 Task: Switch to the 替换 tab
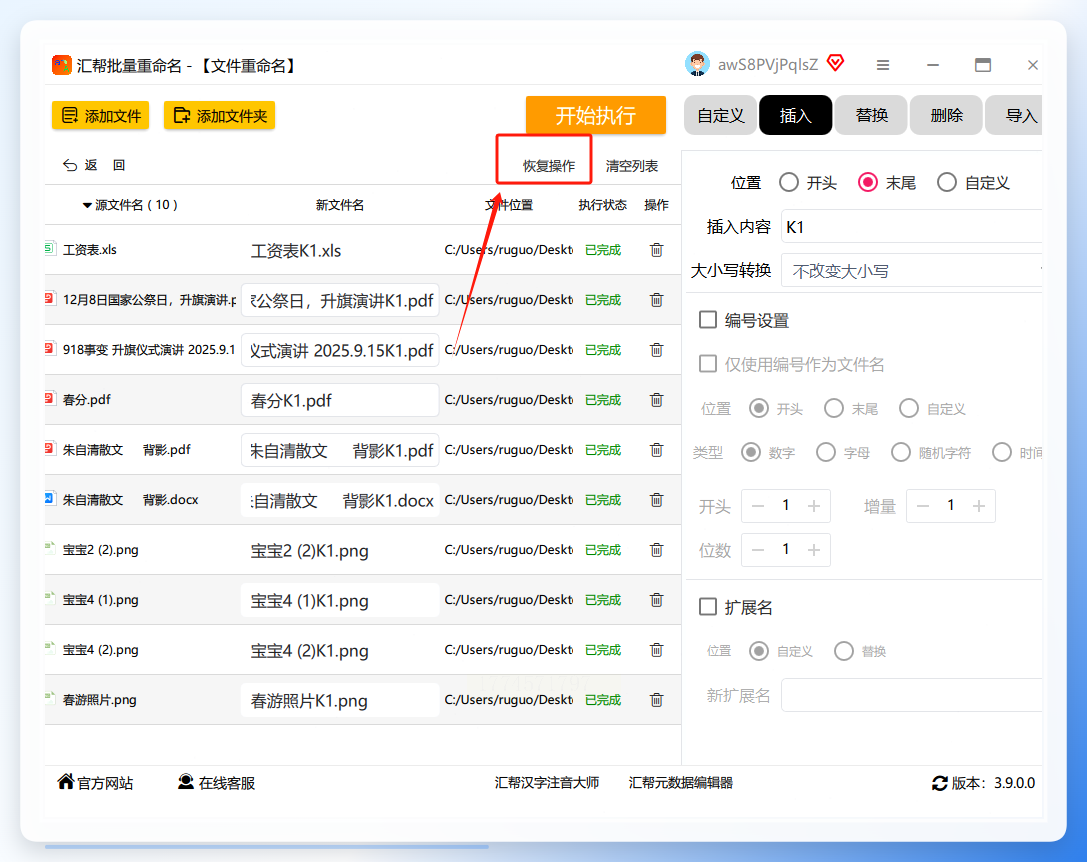871,115
